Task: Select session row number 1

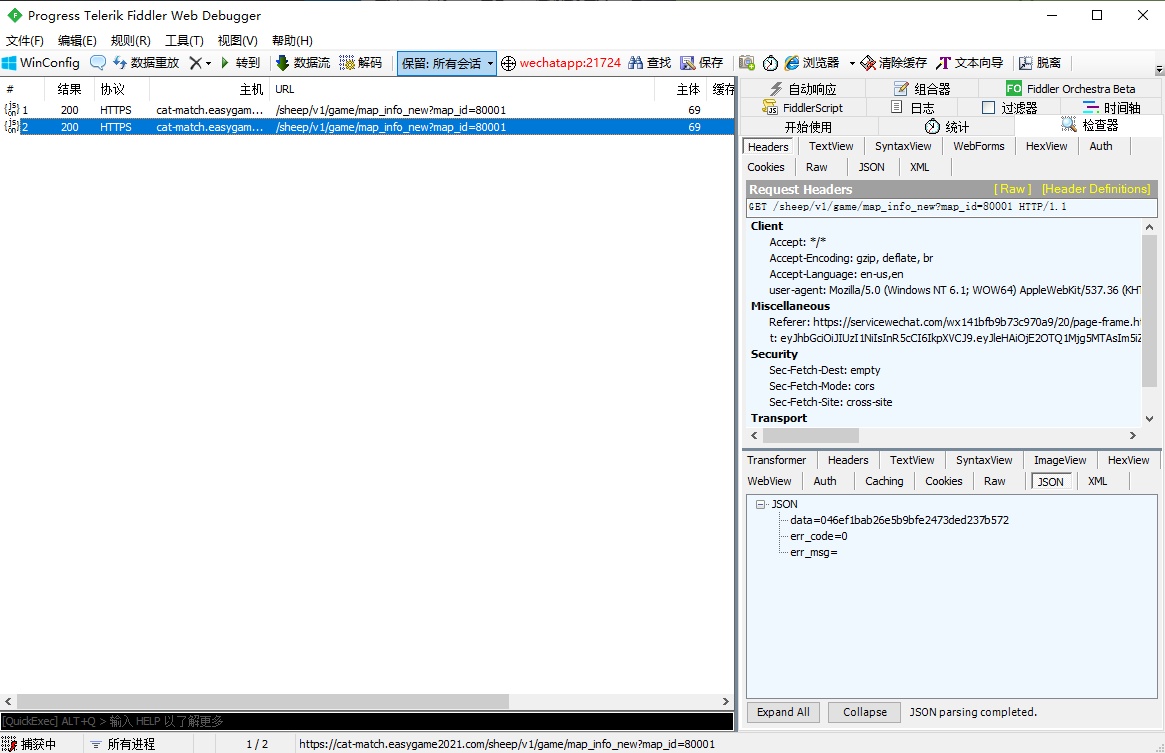Action: [x=367, y=110]
